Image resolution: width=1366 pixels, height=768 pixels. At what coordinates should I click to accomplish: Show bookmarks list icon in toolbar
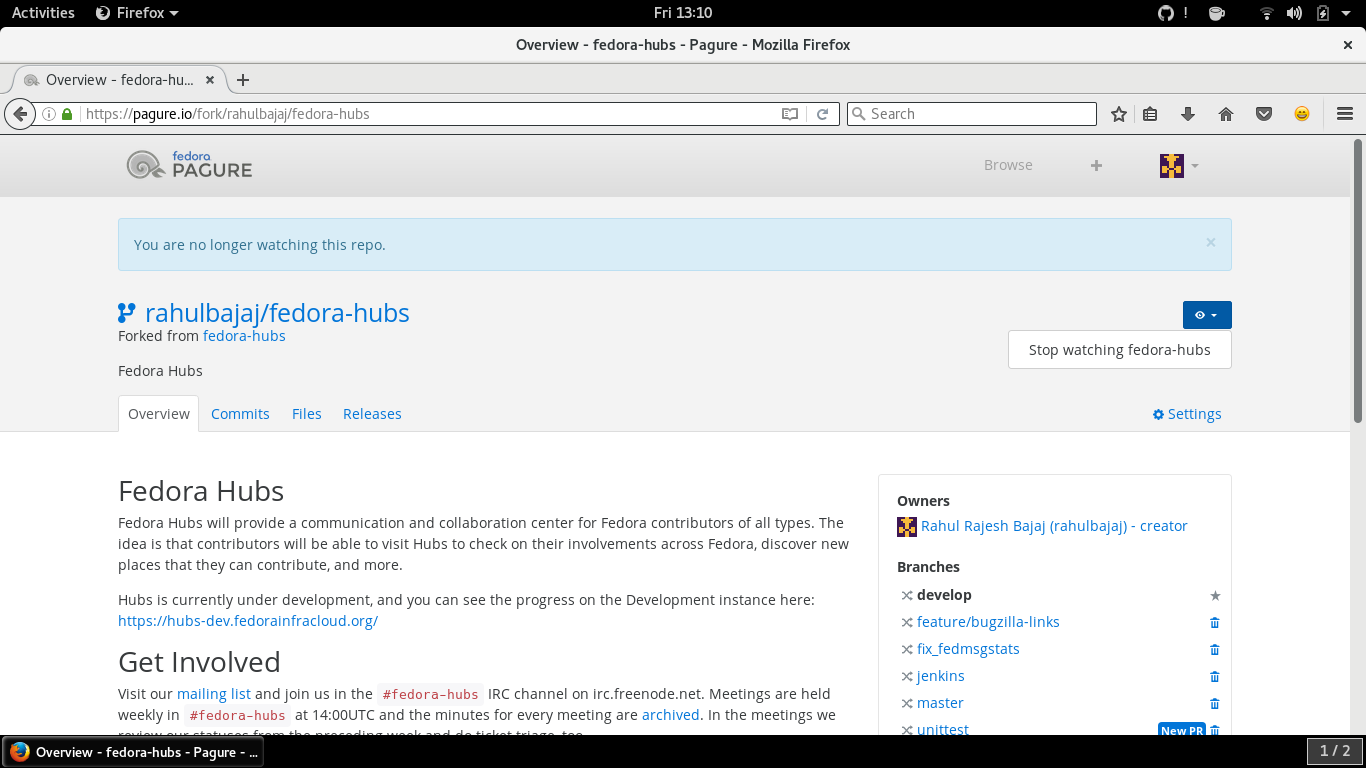click(x=1150, y=114)
